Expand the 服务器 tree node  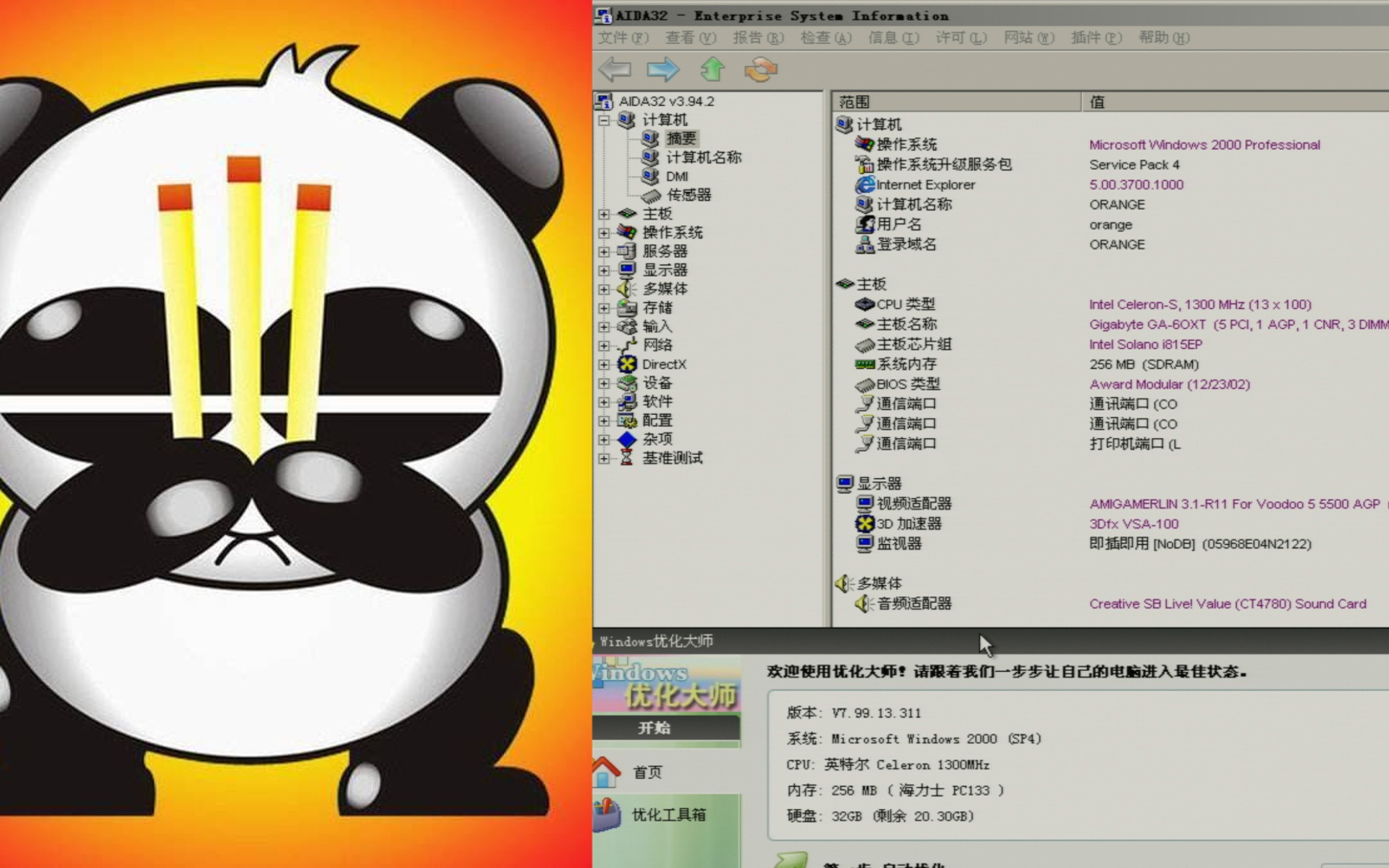604,252
